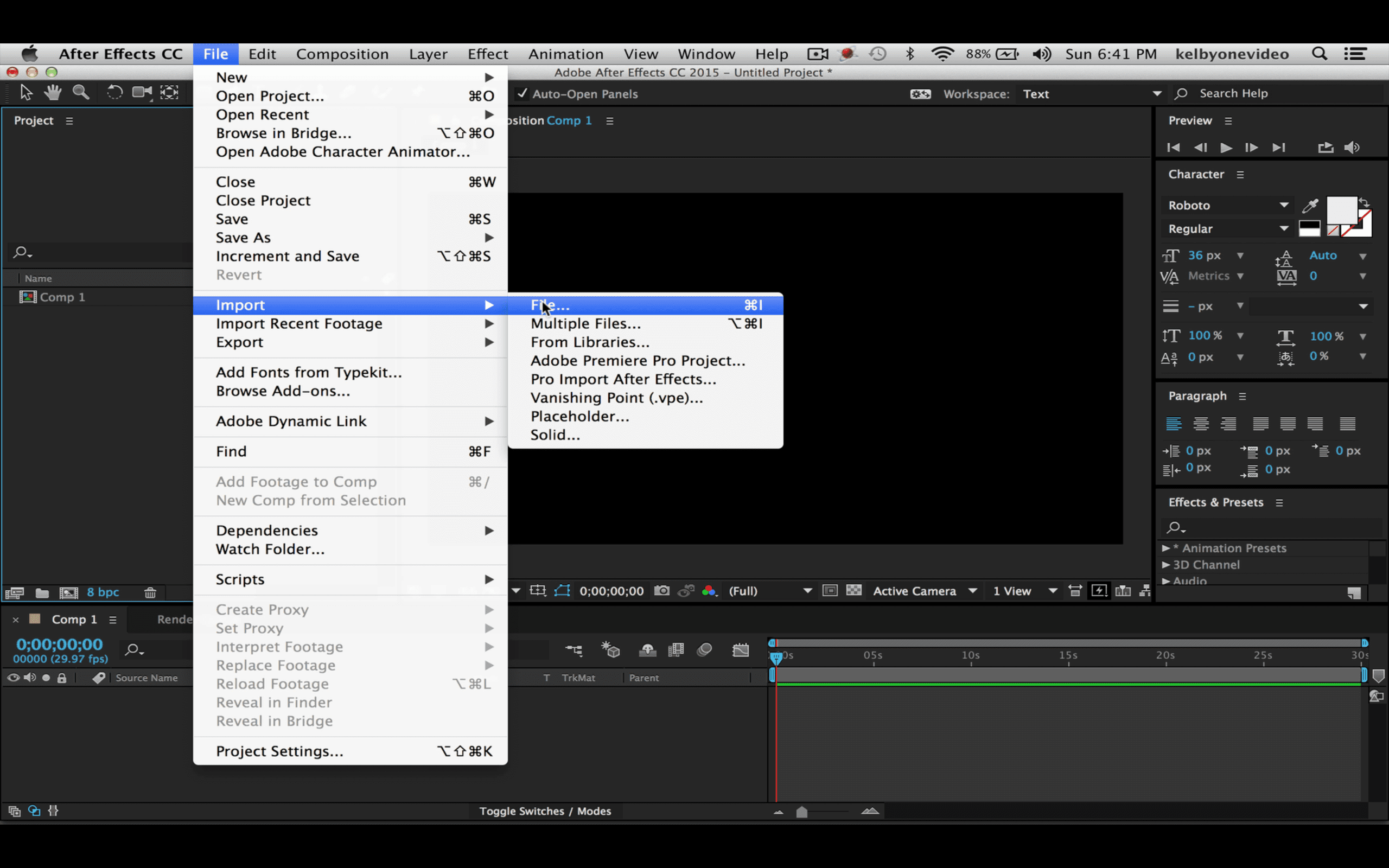The height and width of the screenshot is (868, 1389).
Task: Select the Hand tool in the toolbar
Action: (52, 92)
